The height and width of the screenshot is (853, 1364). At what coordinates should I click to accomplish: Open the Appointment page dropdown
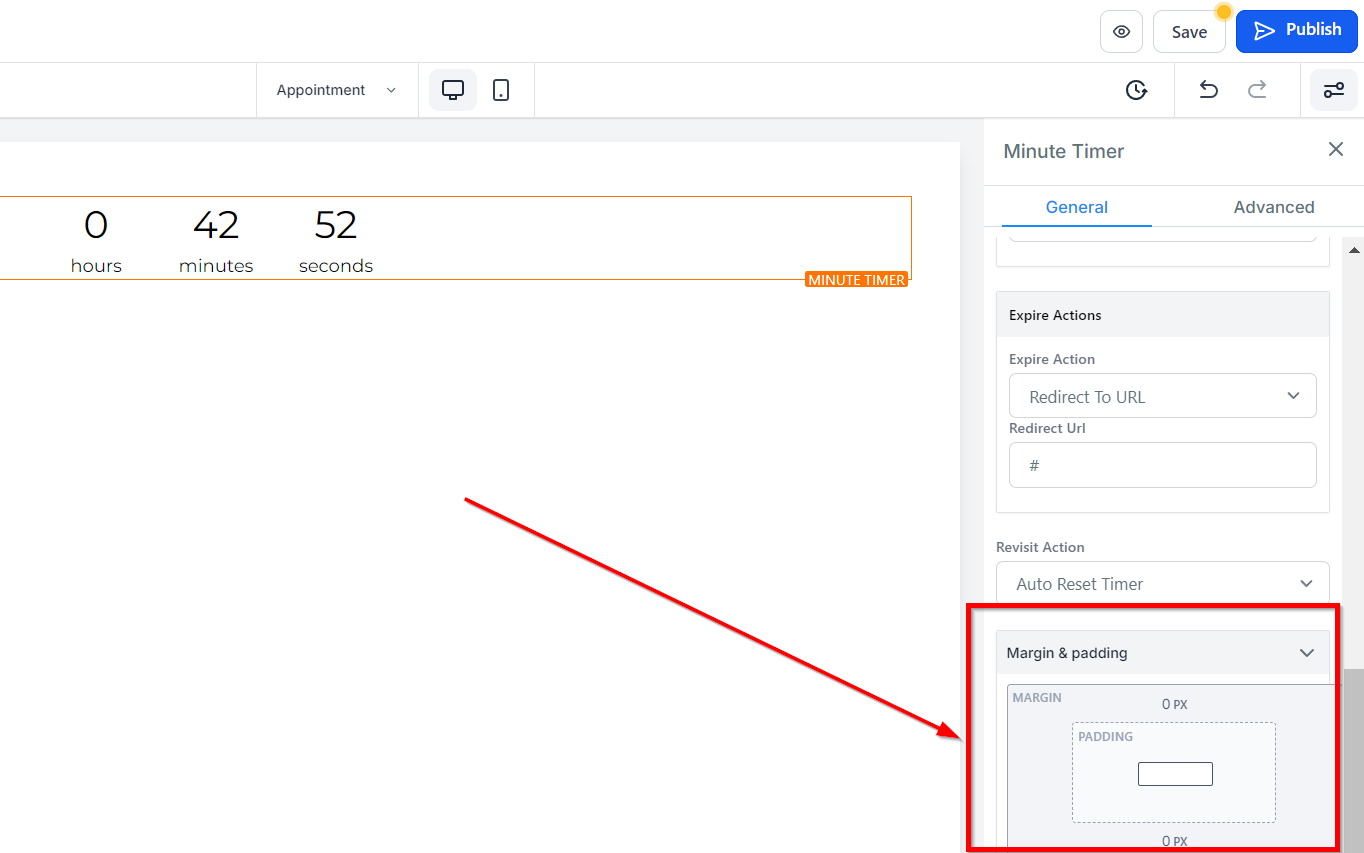pos(336,90)
